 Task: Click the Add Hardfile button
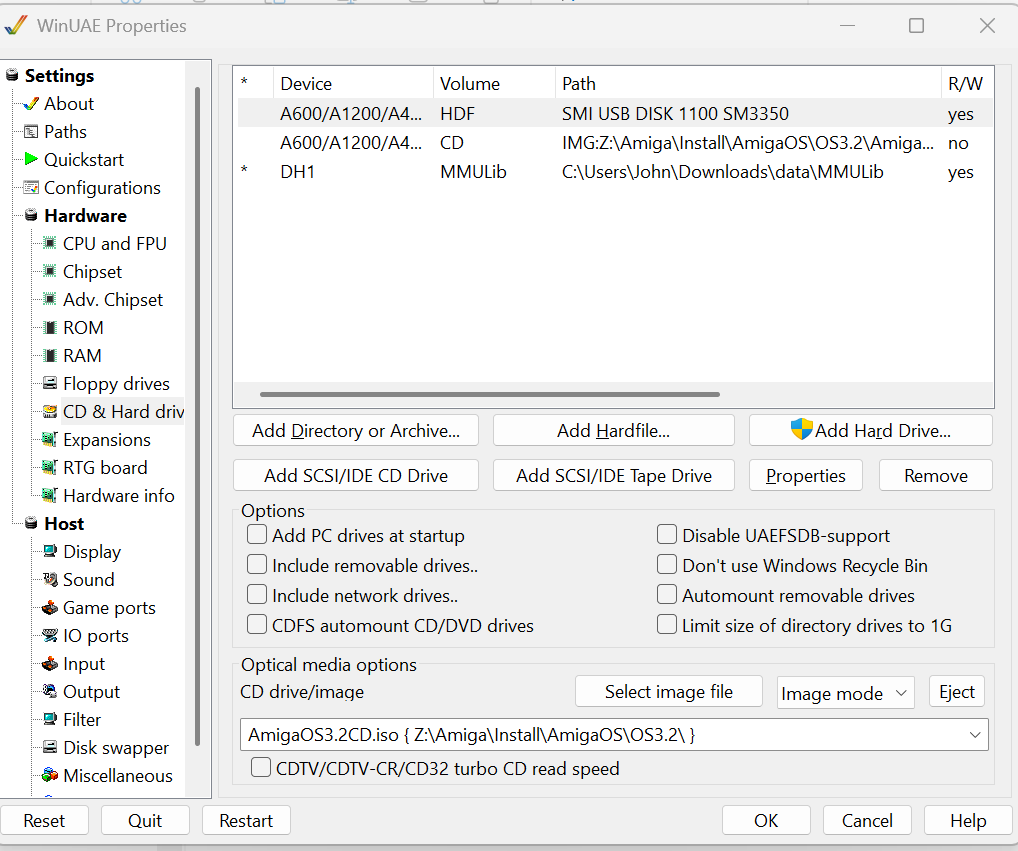click(x=613, y=431)
